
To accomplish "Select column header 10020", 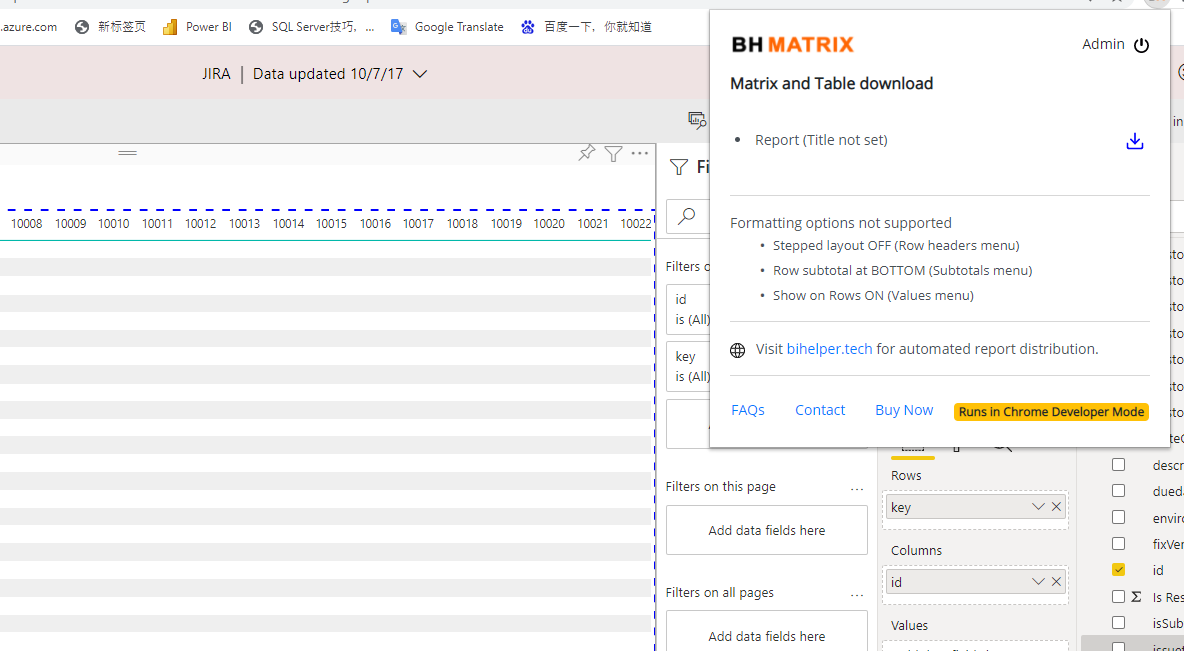I will click(x=549, y=224).
